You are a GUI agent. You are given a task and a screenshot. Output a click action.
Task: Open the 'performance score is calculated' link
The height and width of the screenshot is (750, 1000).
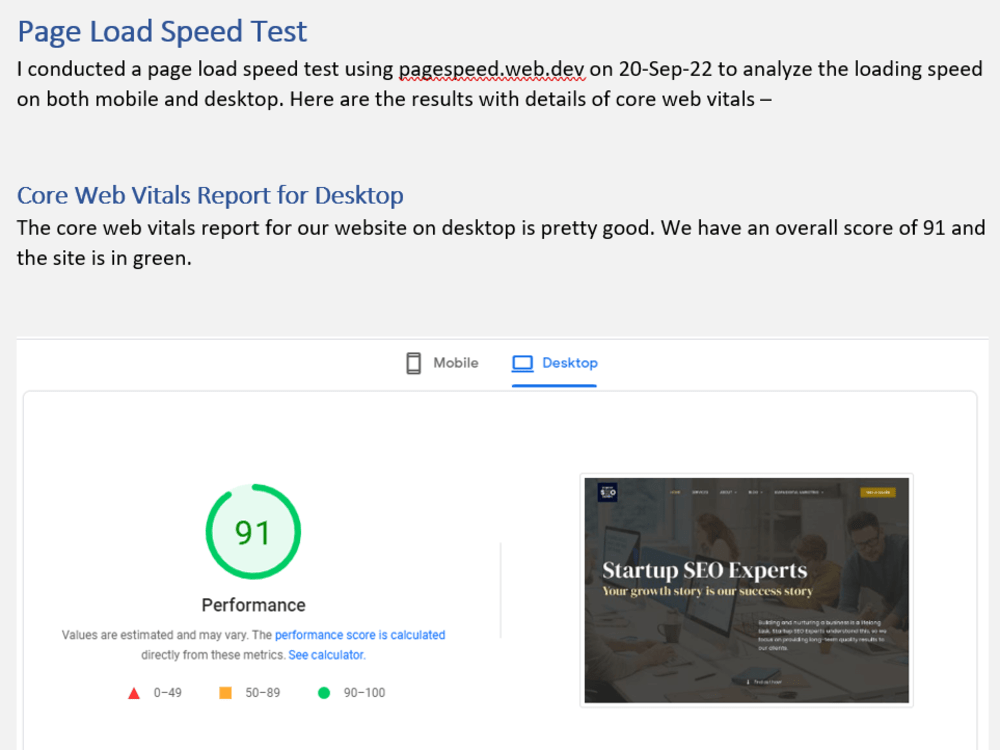point(360,635)
